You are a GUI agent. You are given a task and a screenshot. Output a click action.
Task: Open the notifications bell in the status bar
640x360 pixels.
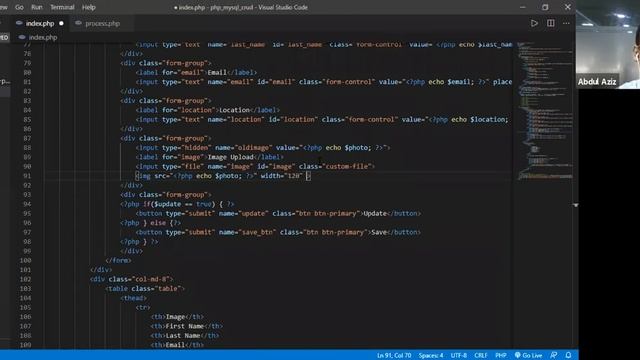pos(568,355)
